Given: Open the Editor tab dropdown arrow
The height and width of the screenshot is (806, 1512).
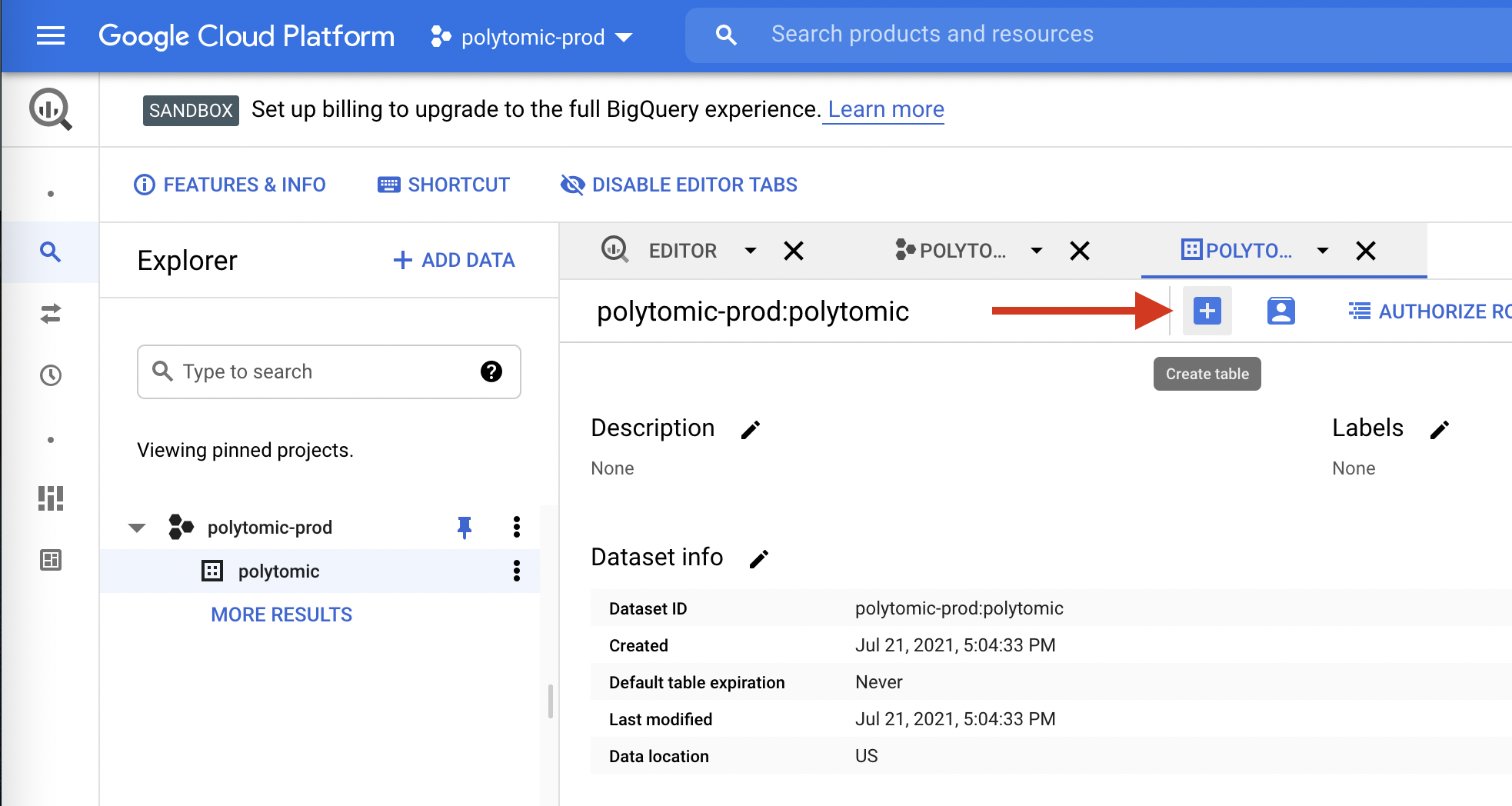Looking at the screenshot, I should point(751,251).
